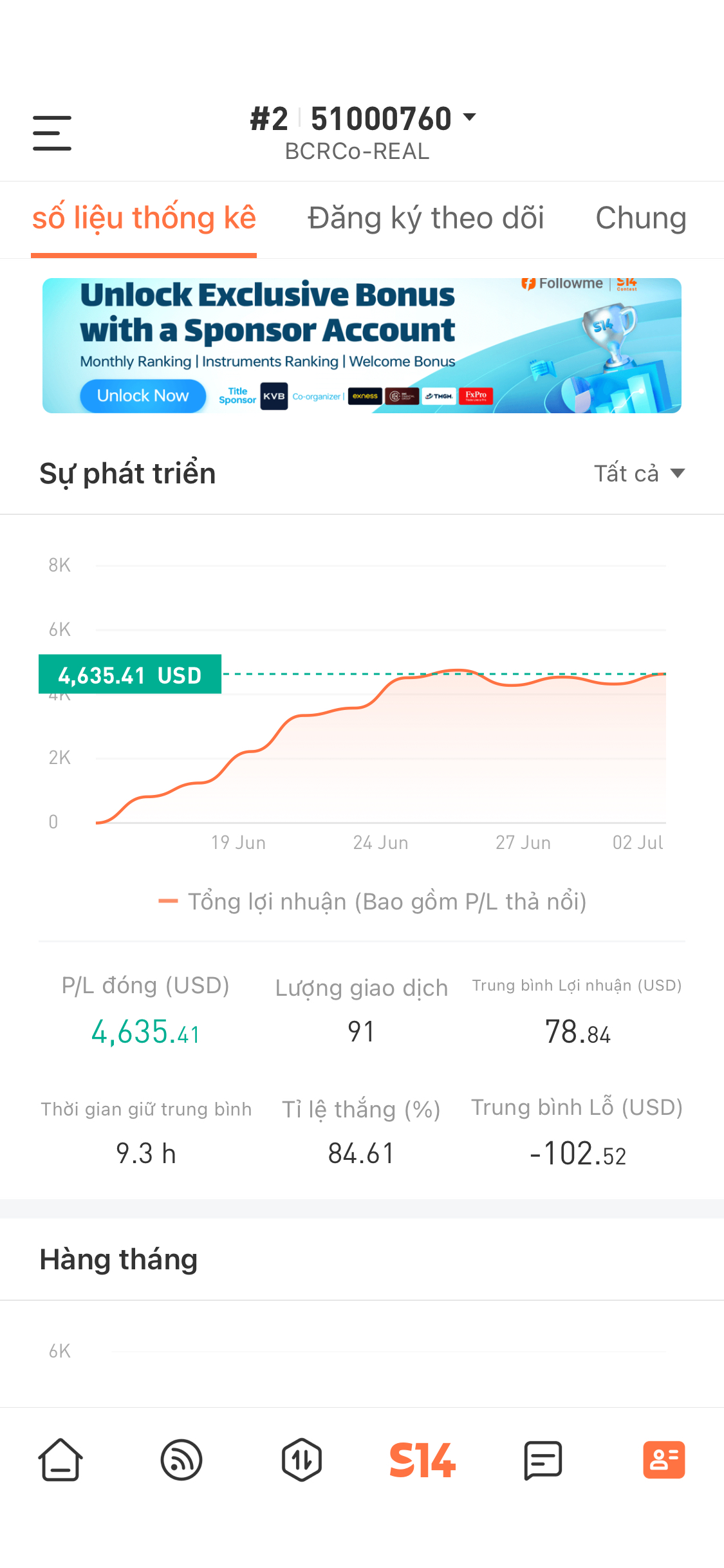The height and width of the screenshot is (1568, 724).
Task: Tap the 4,635.41 USD chart marker
Action: tap(130, 675)
